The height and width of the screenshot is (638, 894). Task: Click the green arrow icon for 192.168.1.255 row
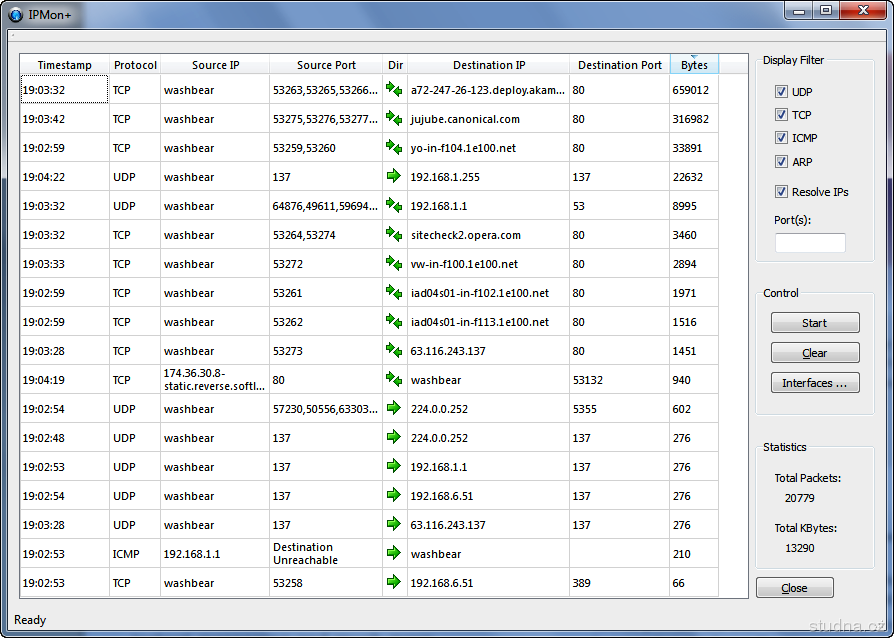tap(394, 177)
